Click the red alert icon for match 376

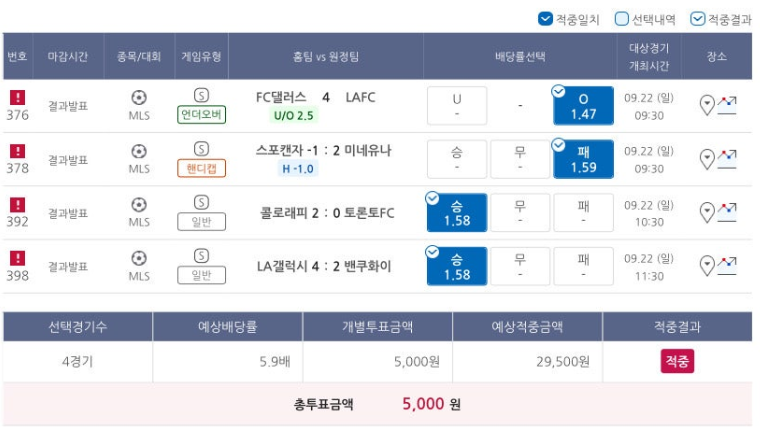point(17,97)
